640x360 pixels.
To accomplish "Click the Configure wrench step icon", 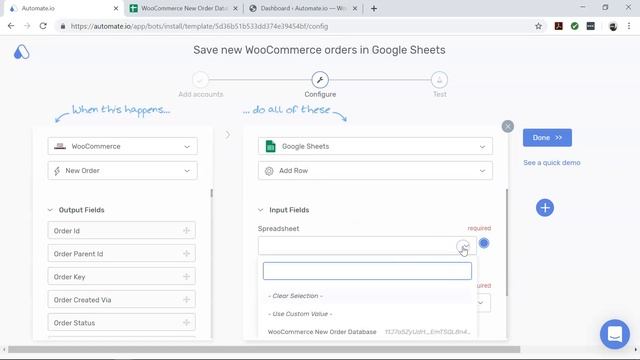I will tap(320, 80).
